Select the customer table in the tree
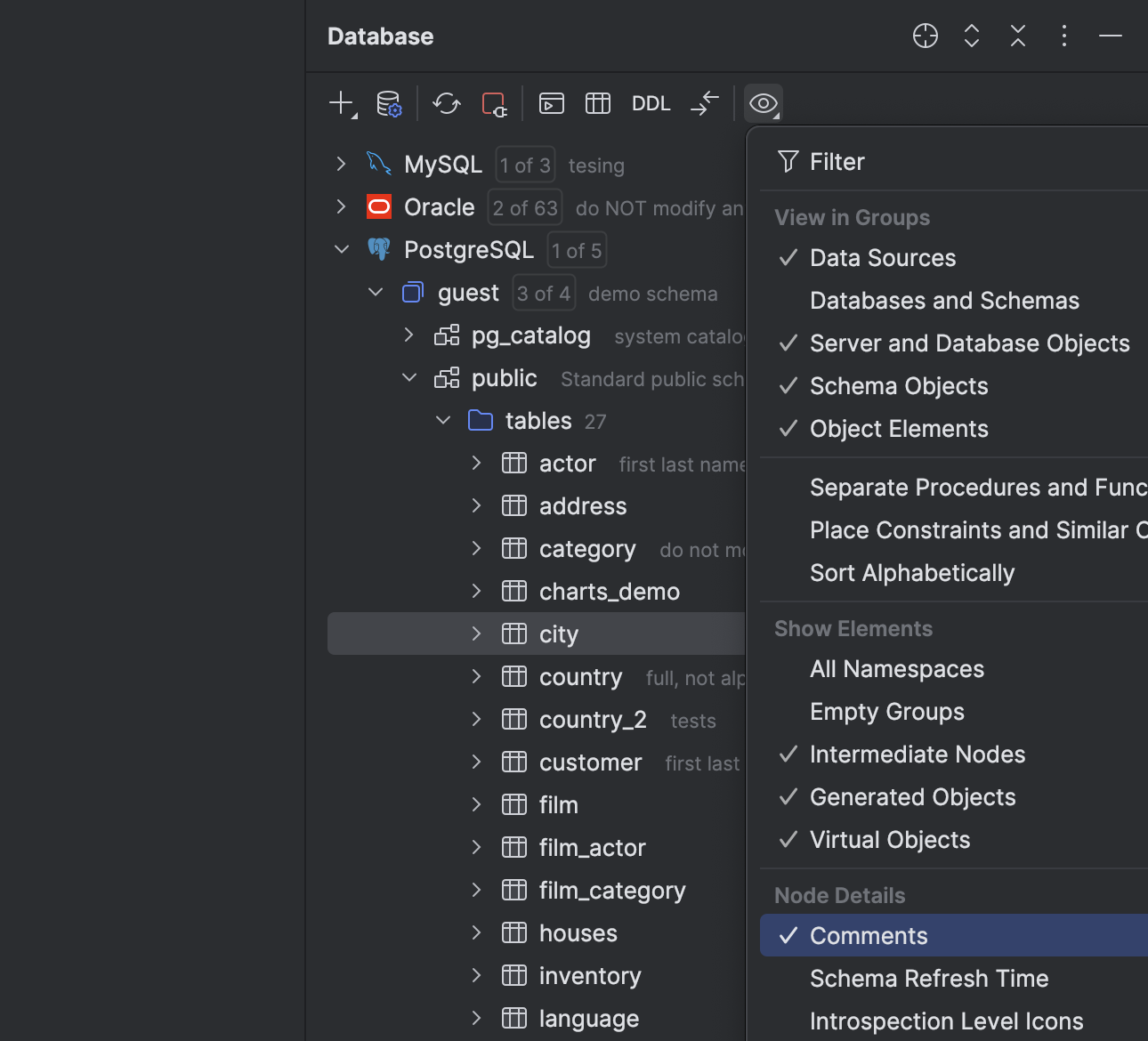This screenshot has width=1148, height=1041. pos(590,763)
